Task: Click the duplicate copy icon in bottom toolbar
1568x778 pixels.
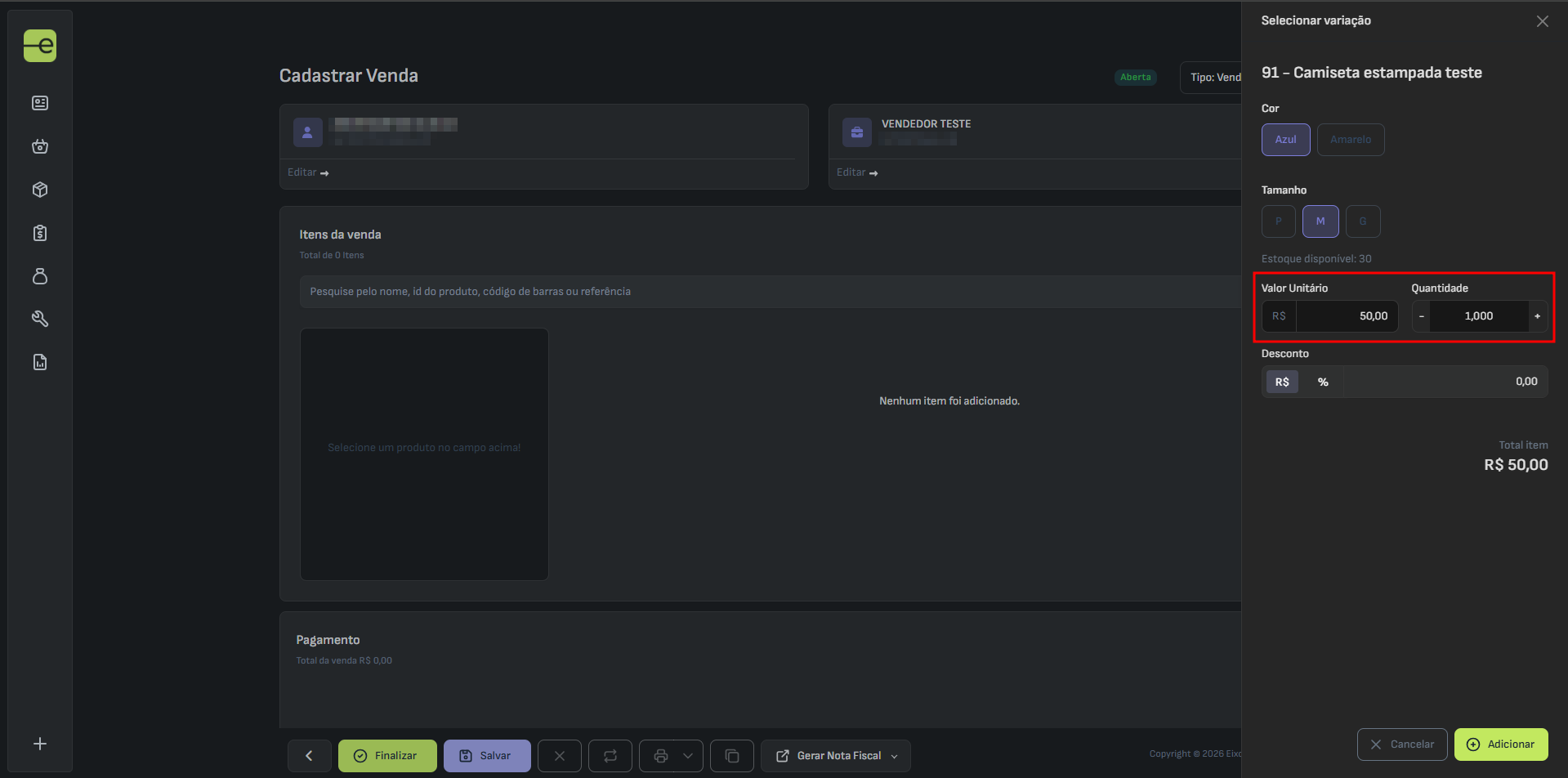Action: pyautogui.click(x=731, y=756)
